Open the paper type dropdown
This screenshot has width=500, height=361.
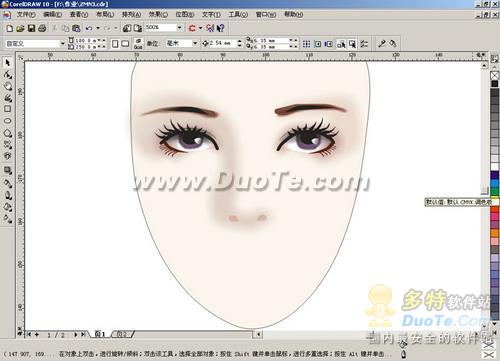point(62,44)
